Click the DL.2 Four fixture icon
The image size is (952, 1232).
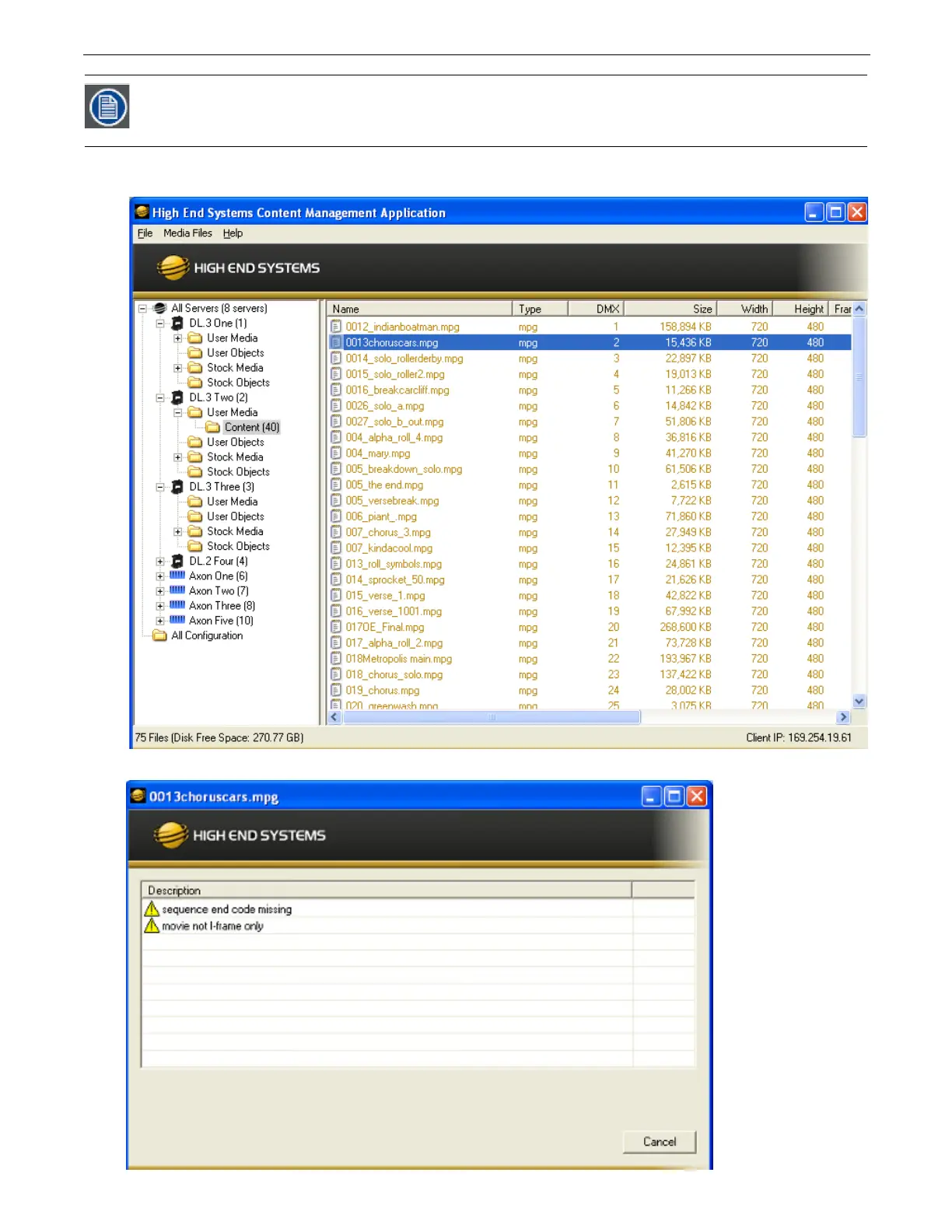(x=177, y=562)
